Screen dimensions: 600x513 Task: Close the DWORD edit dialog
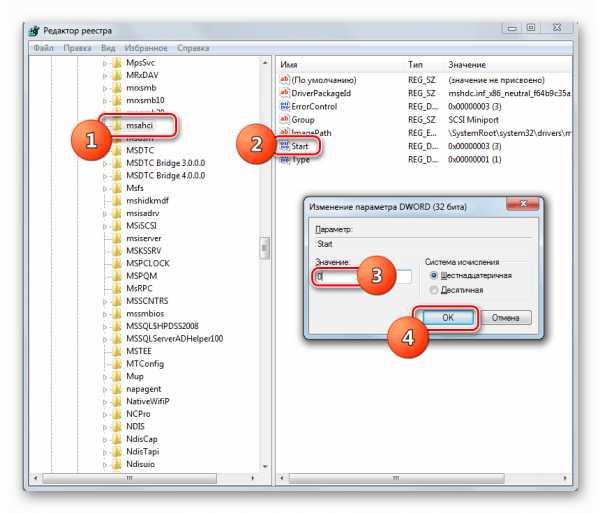click(523, 204)
